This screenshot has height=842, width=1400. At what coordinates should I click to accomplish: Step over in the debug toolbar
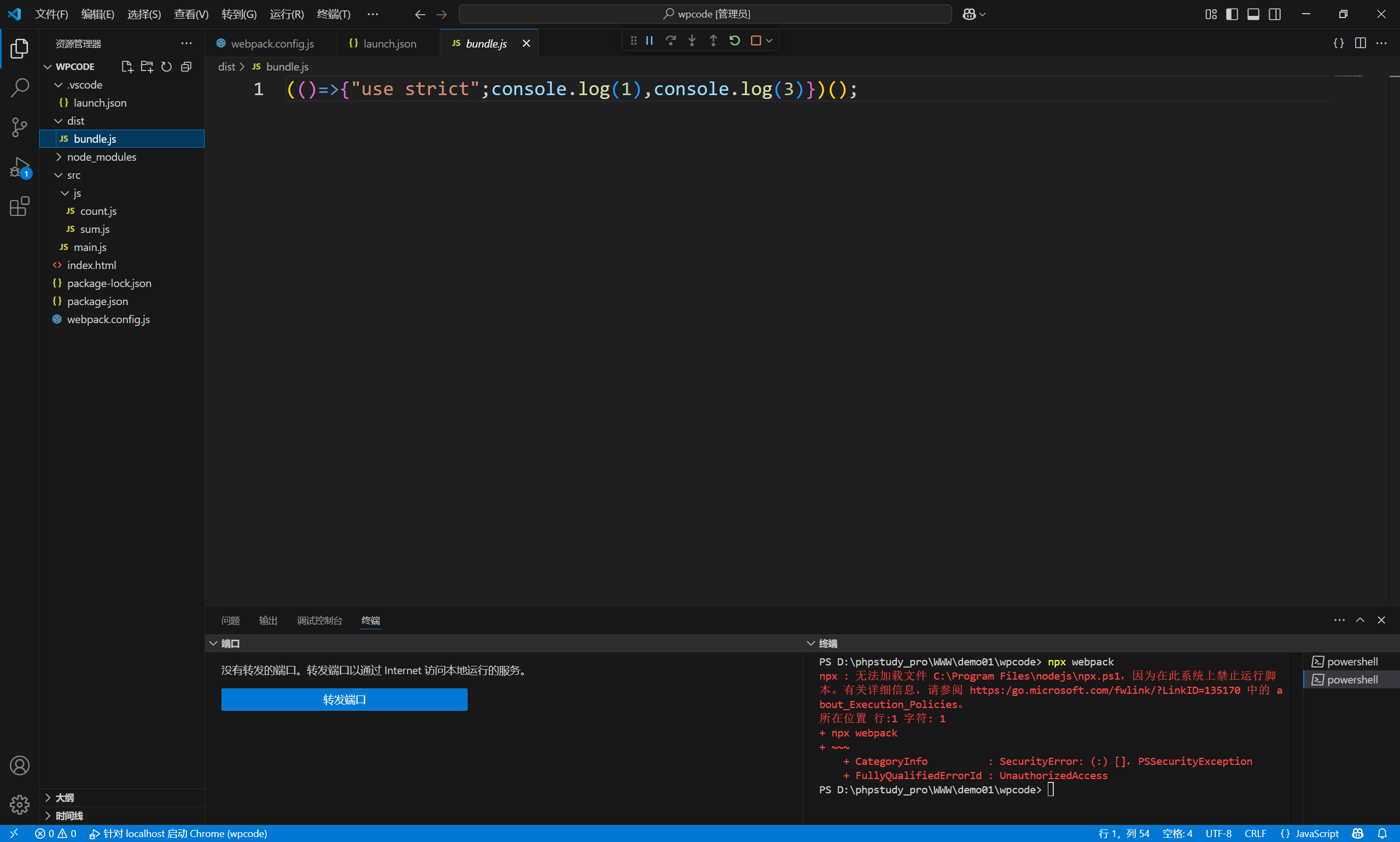(671, 40)
